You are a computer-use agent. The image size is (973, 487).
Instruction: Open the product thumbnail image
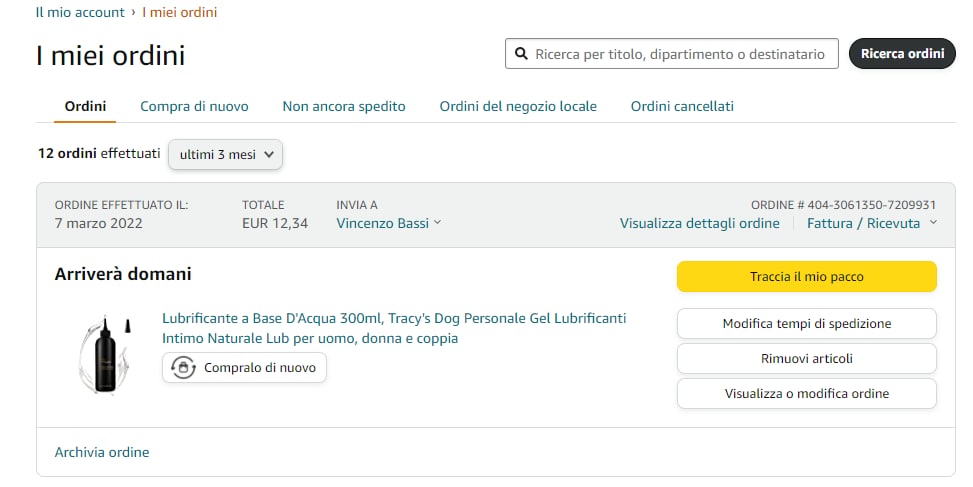click(x=100, y=353)
